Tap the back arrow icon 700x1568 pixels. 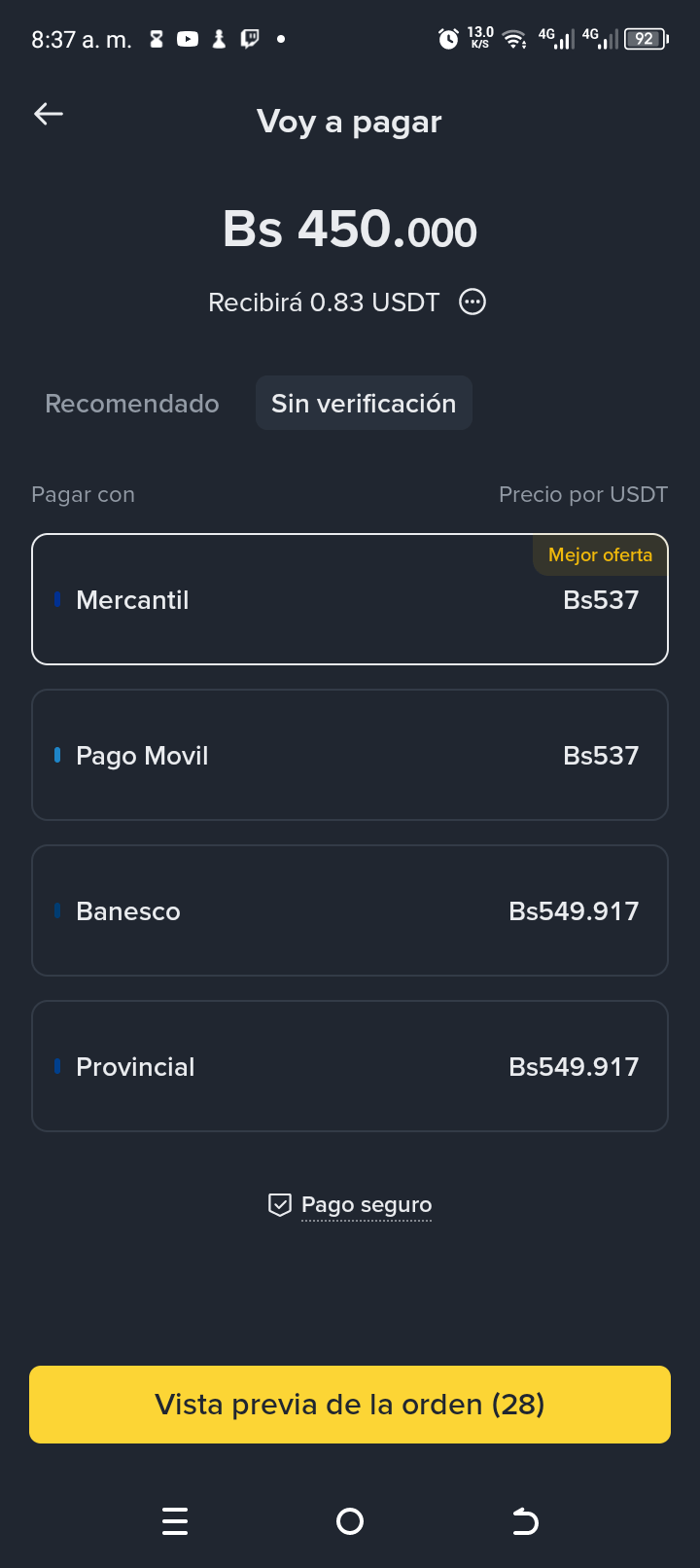pos(49,114)
